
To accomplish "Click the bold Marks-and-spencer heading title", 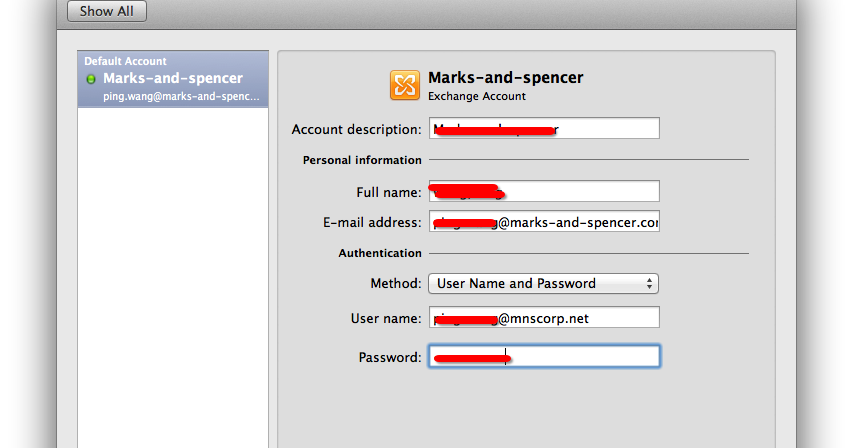I will (505, 78).
